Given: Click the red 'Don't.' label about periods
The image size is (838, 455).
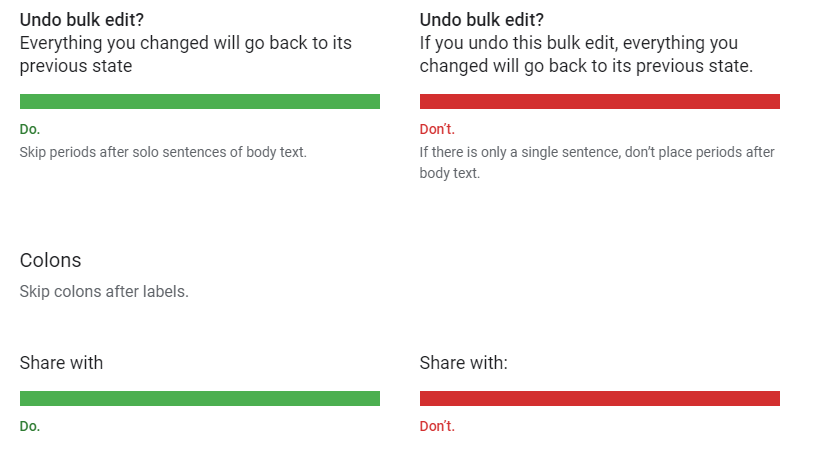Looking at the screenshot, I should (437, 129).
